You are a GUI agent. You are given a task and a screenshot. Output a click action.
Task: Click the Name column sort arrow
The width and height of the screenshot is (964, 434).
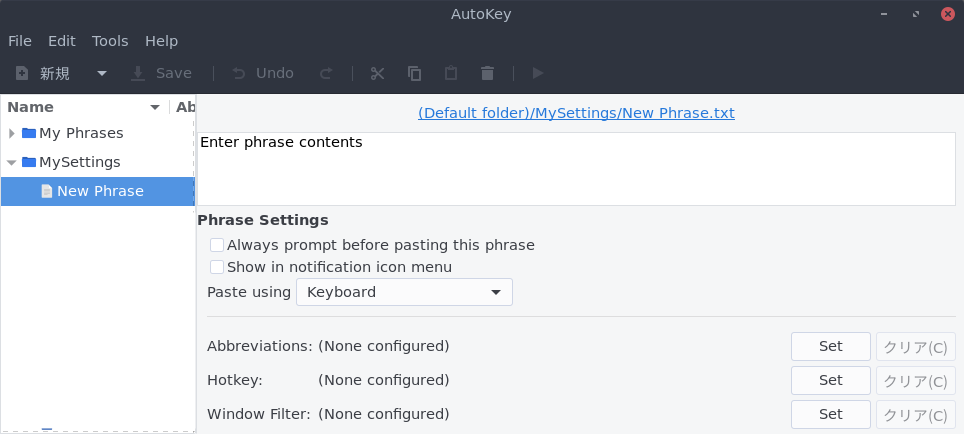(155, 108)
